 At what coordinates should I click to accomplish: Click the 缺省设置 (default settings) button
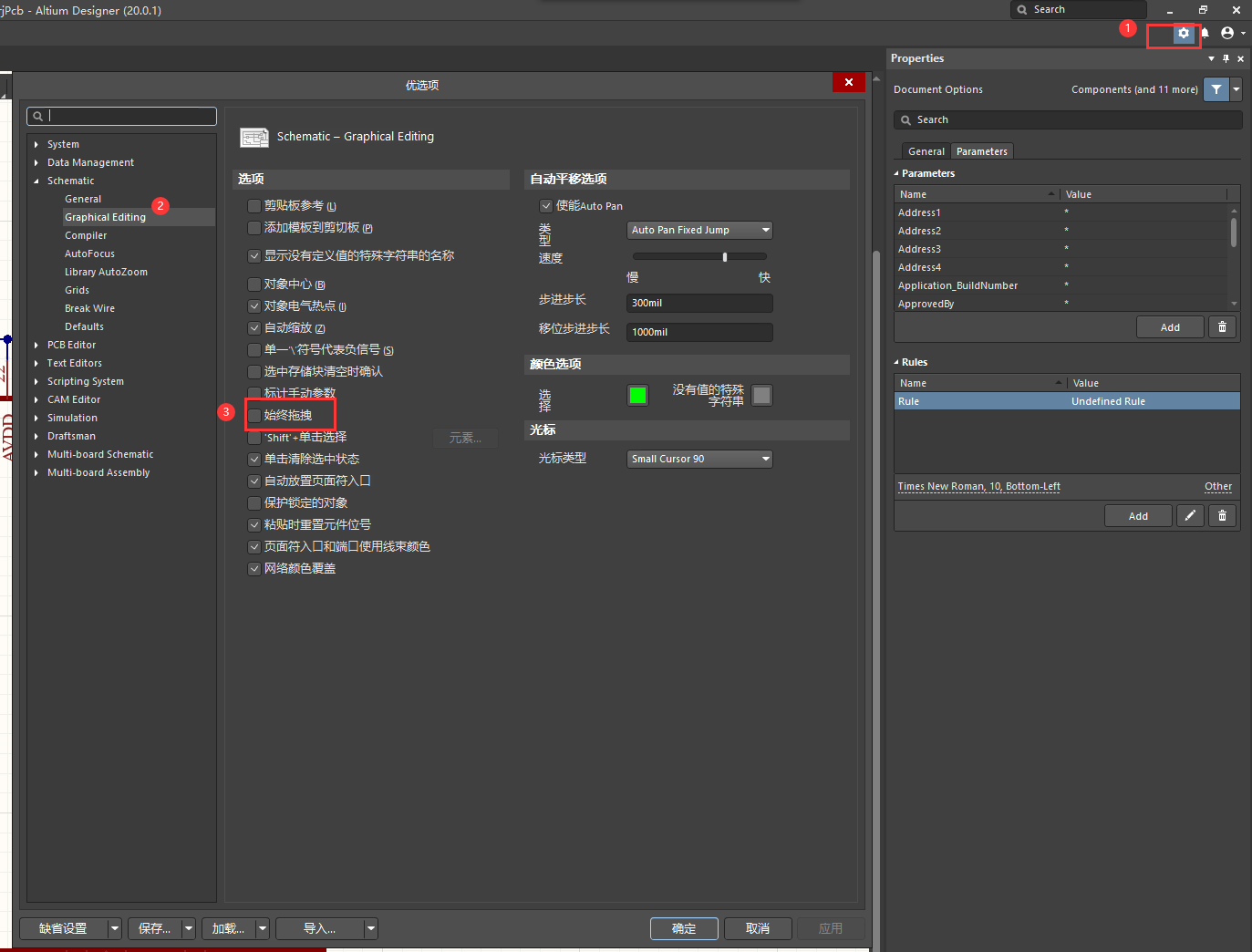64,929
